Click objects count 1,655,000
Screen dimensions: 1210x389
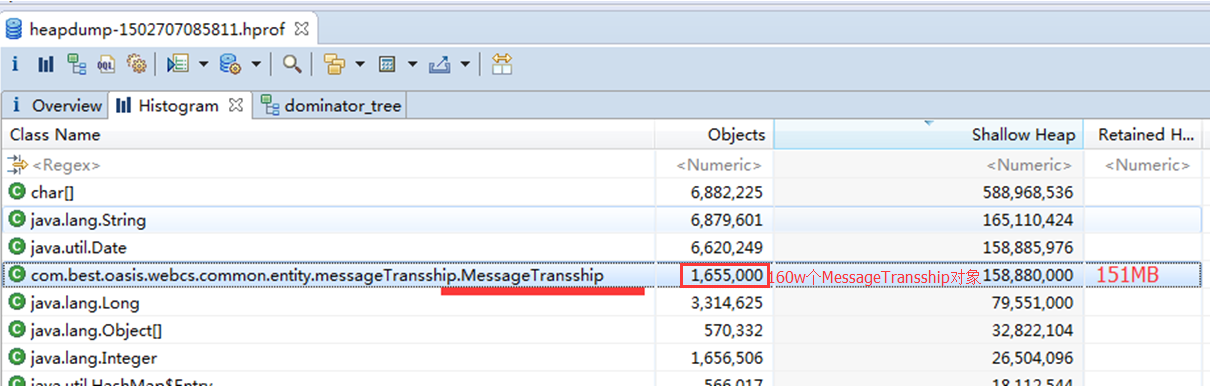click(x=727, y=275)
